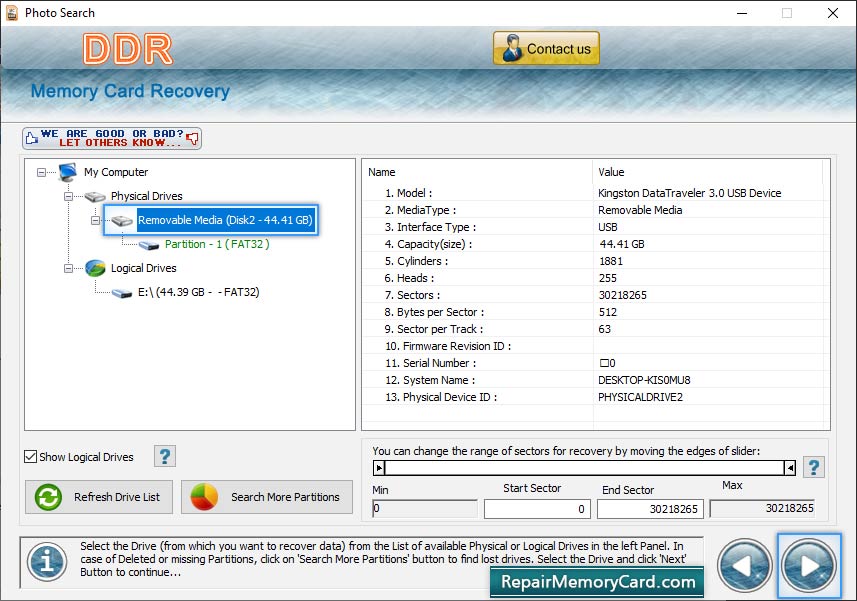
Task: Click the 'DESKTOP-KIS0MU8' value
Action: click(x=644, y=380)
